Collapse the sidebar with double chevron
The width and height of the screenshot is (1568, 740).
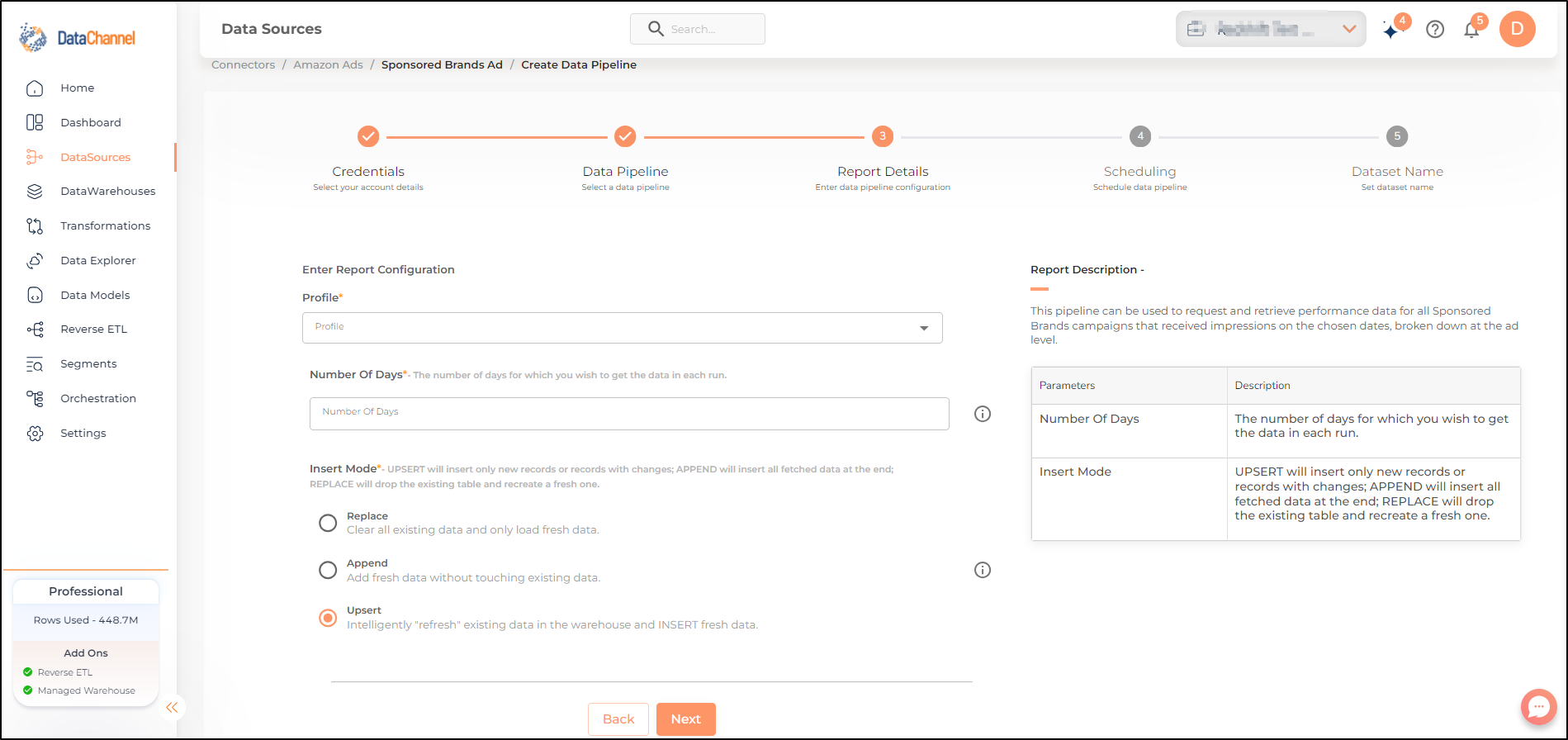click(172, 708)
